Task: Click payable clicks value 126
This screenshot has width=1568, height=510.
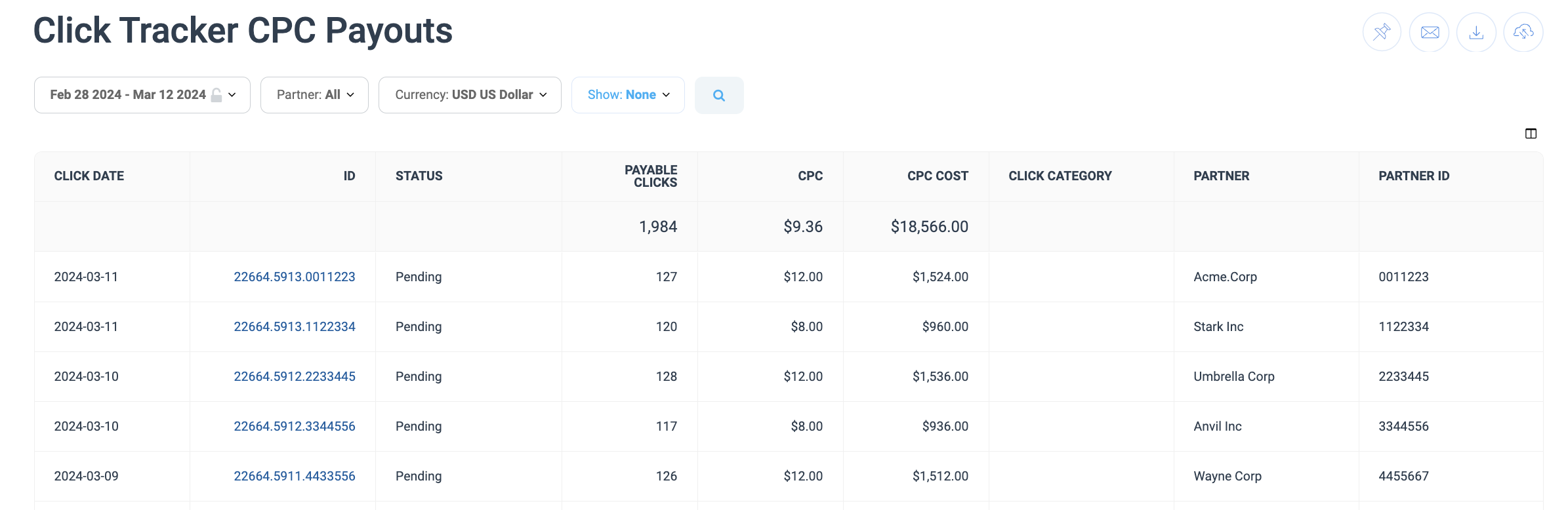Action: click(x=667, y=476)
